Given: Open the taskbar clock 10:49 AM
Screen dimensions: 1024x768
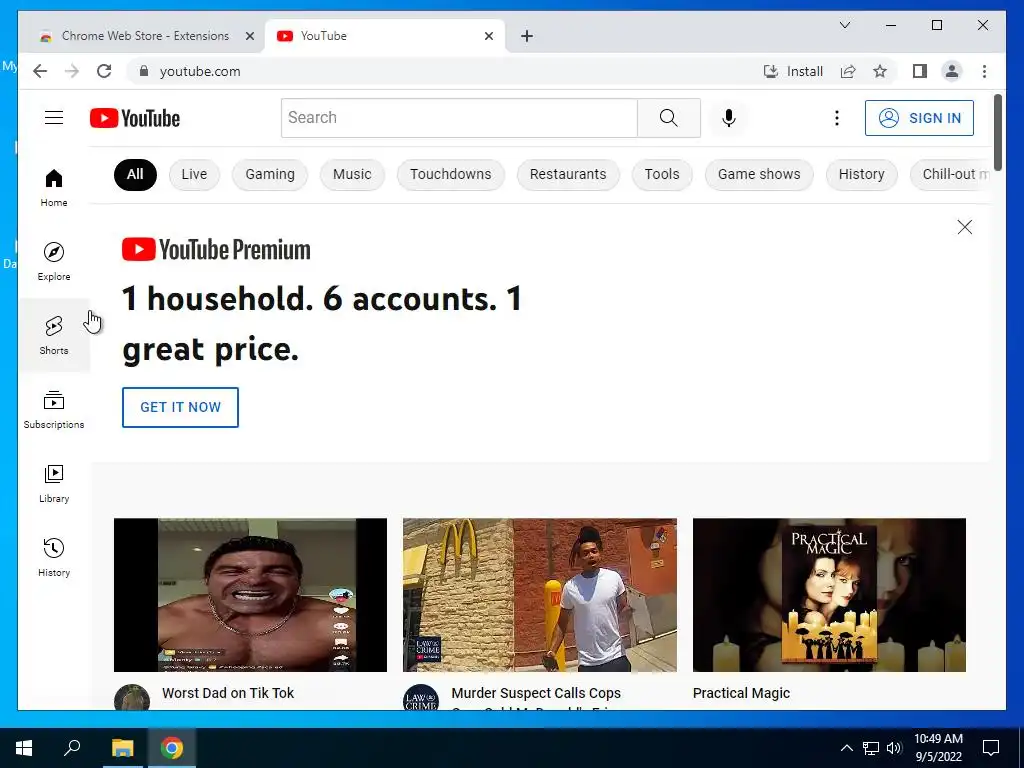Looking at the screenshot, I should [938, 748].
